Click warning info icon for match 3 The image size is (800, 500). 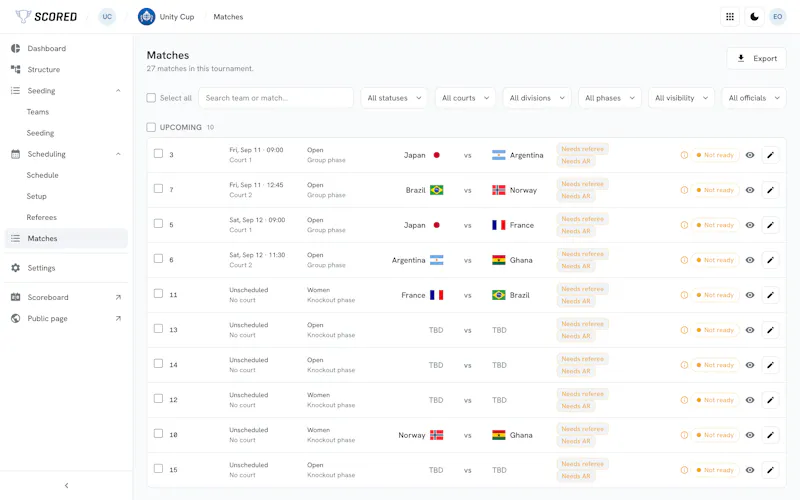pos(684,155)
